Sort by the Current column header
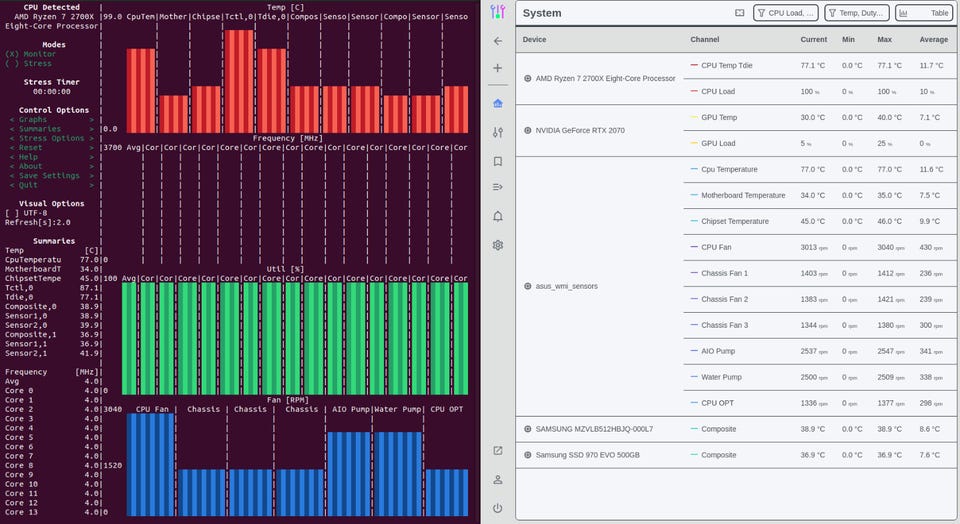Screen dimensions: 960x524 click(814, 40)
